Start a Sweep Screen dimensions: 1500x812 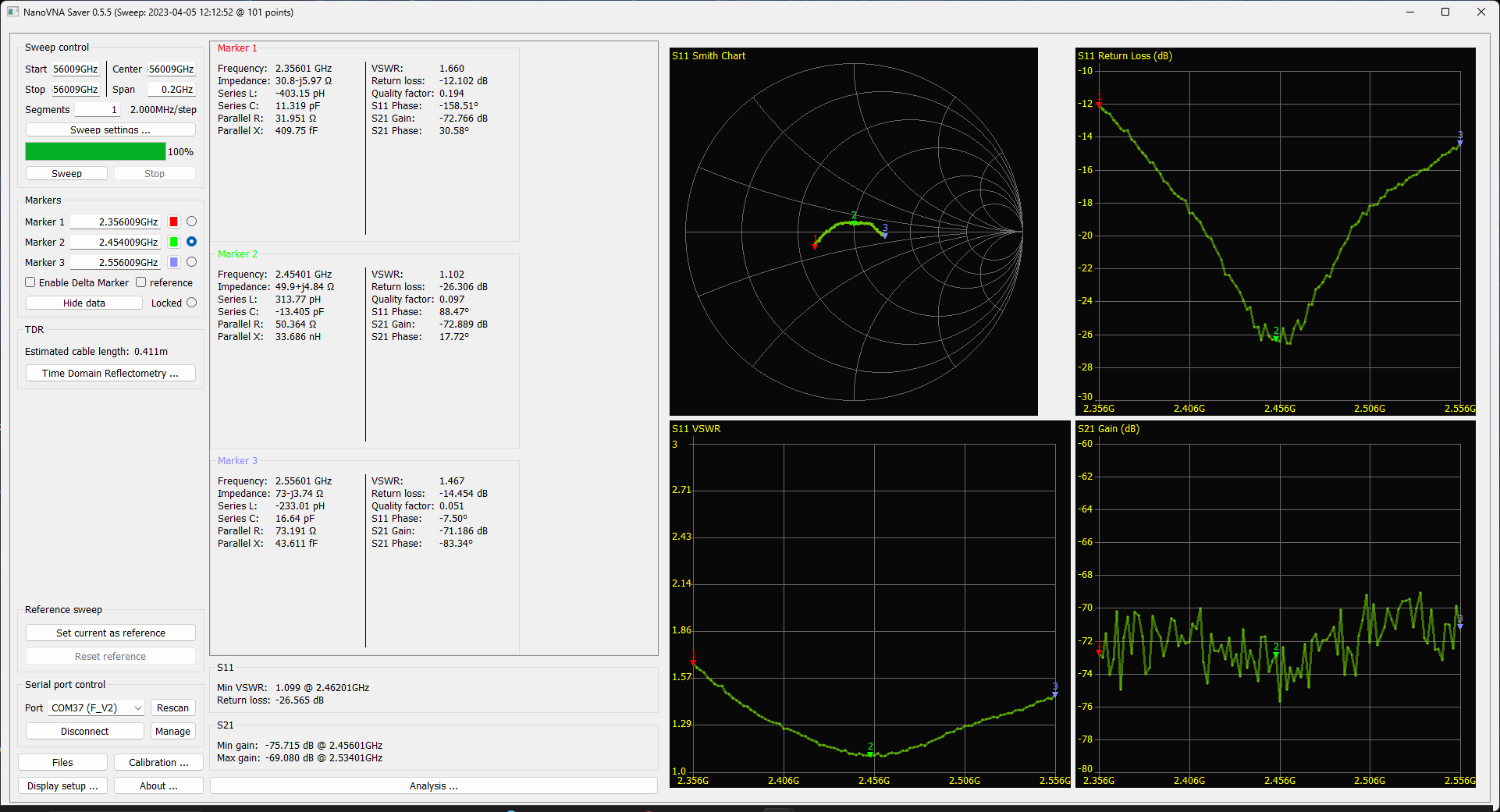click(x=66, y=173)
